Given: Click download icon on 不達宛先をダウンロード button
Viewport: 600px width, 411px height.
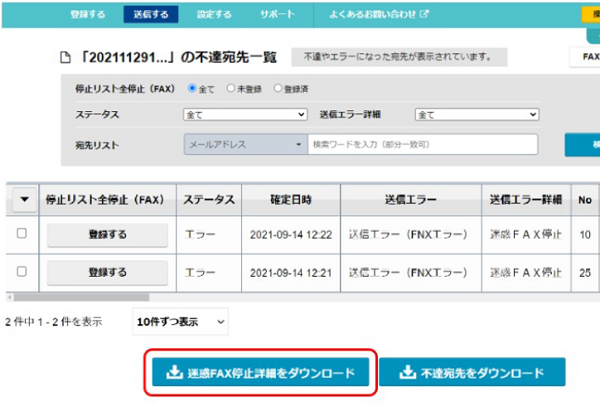Looking at the screenshot, I should point(408,372).
